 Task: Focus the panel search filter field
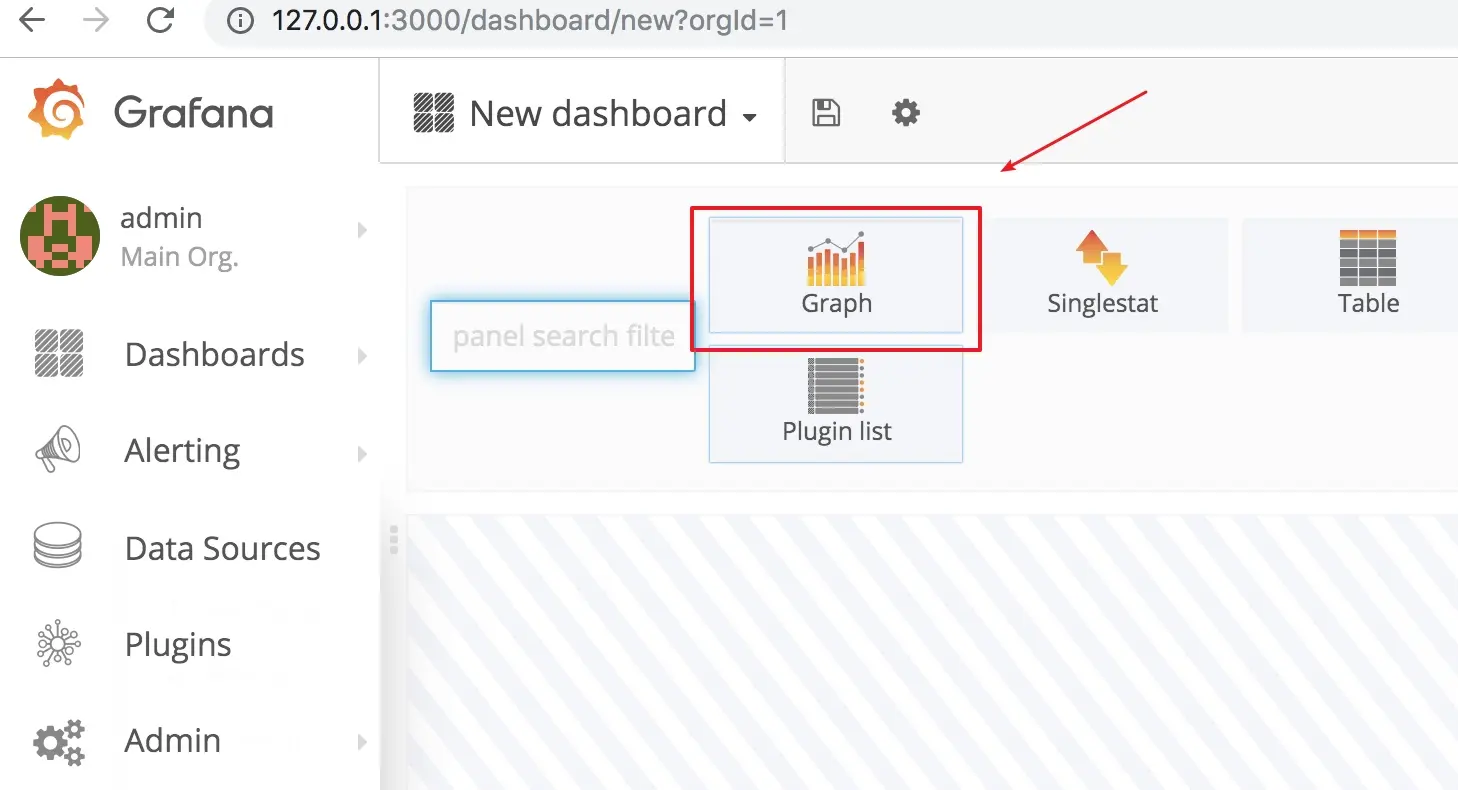[563, 336]
